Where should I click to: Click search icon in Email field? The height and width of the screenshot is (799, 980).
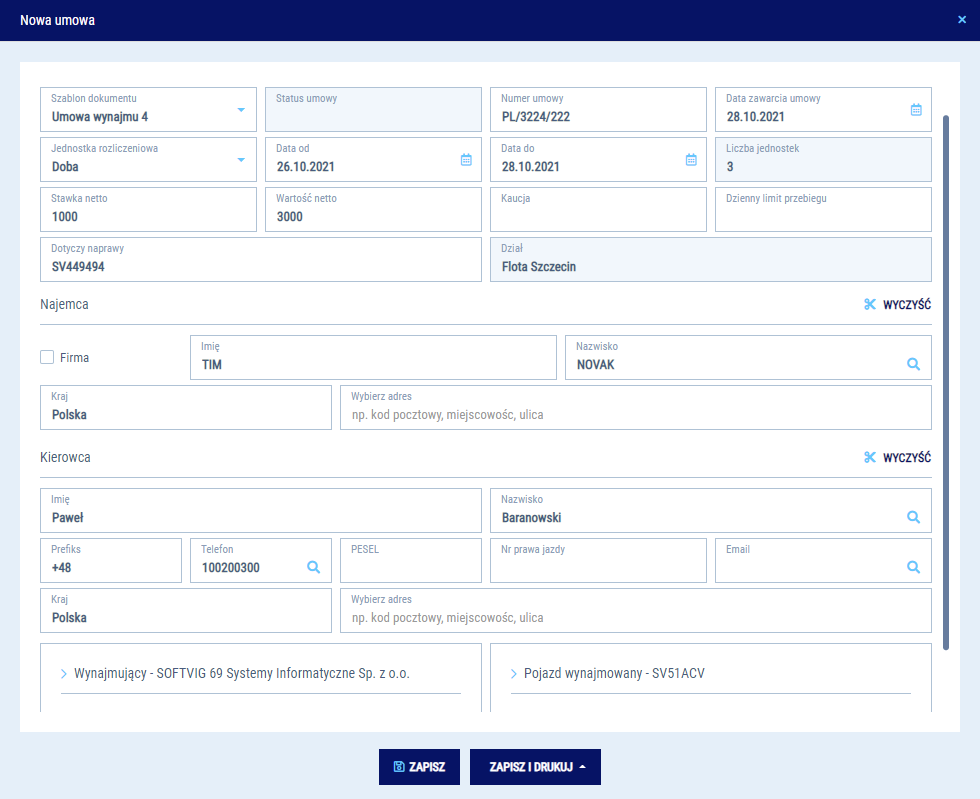(x=913, y=567)
